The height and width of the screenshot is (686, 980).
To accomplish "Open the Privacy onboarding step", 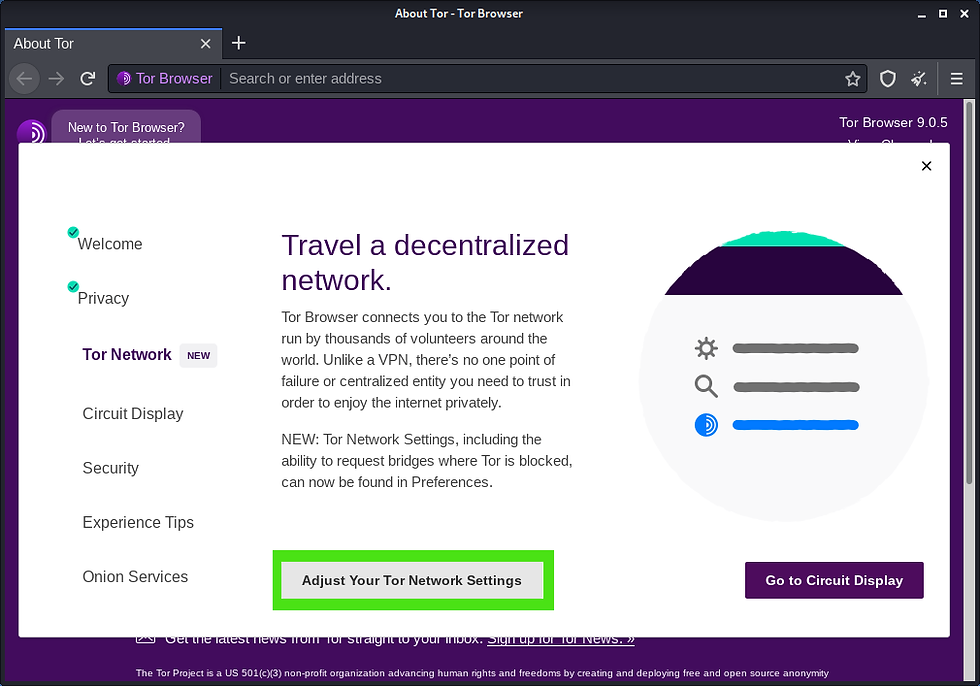I will 103,298.
